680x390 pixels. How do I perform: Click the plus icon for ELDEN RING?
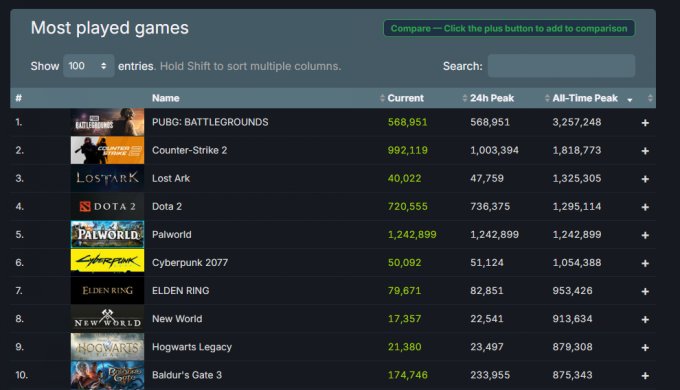click(x=645, y=292)
